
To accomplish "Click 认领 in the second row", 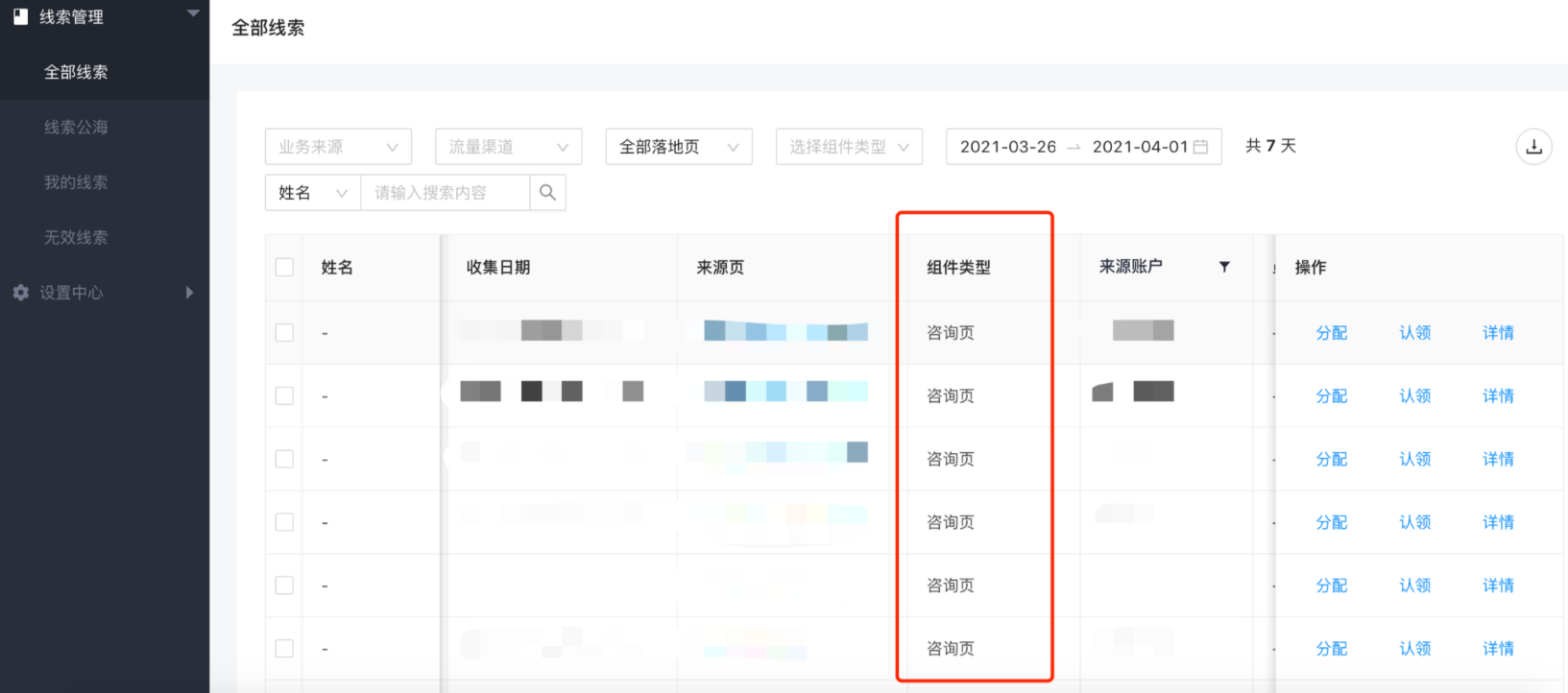I will tap(1414, 396).
